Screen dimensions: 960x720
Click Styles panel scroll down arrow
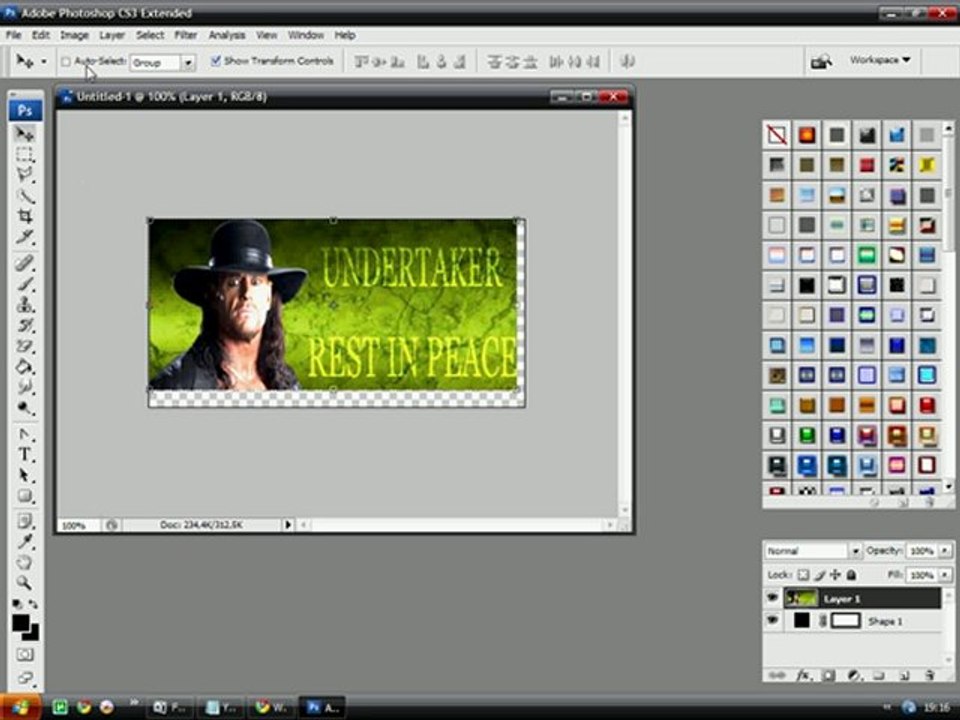click(x=948, y=487)
